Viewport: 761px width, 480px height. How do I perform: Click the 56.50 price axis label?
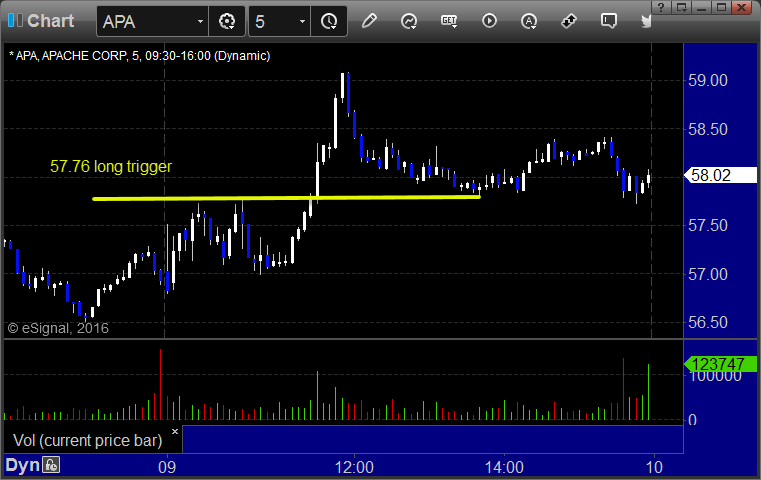pyautogui.click(x=708, y=322)
